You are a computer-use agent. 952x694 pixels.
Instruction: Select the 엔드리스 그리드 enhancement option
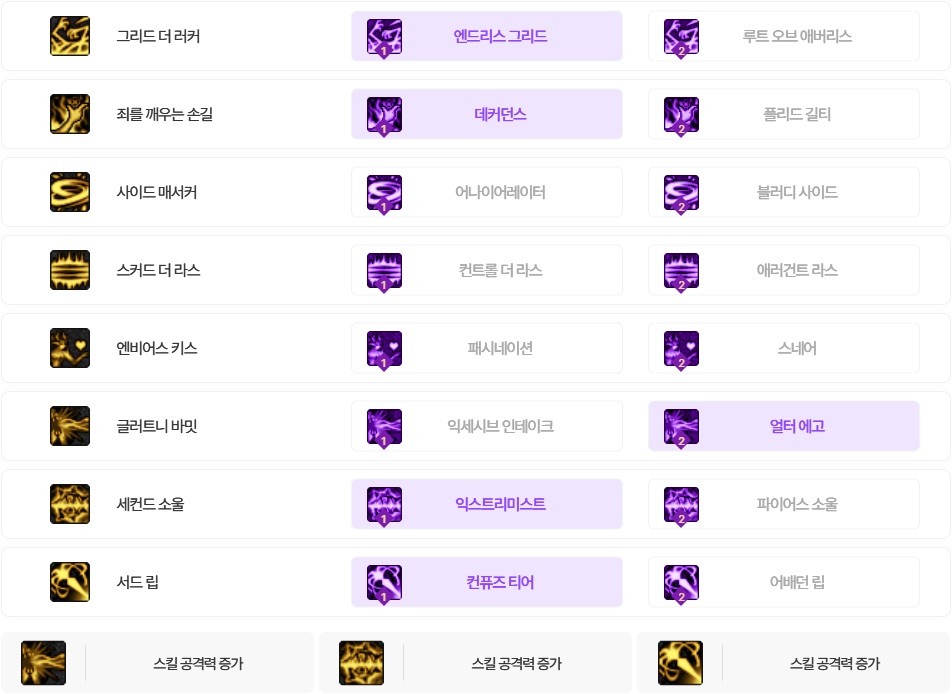pos(487,36)
